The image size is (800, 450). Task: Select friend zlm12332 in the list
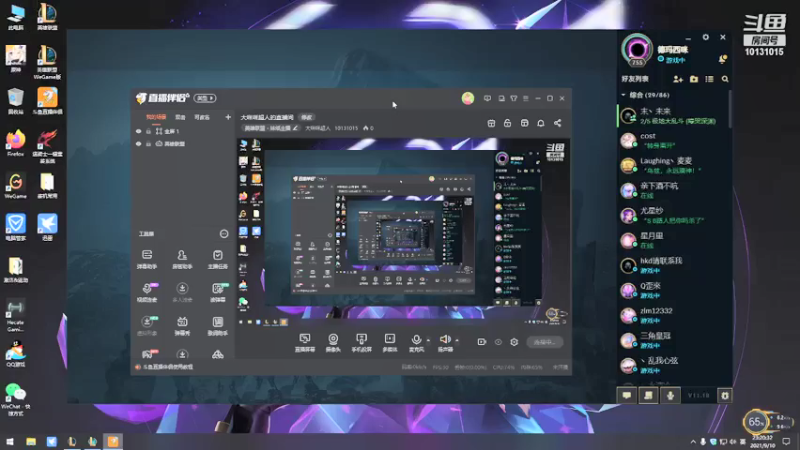673,315
